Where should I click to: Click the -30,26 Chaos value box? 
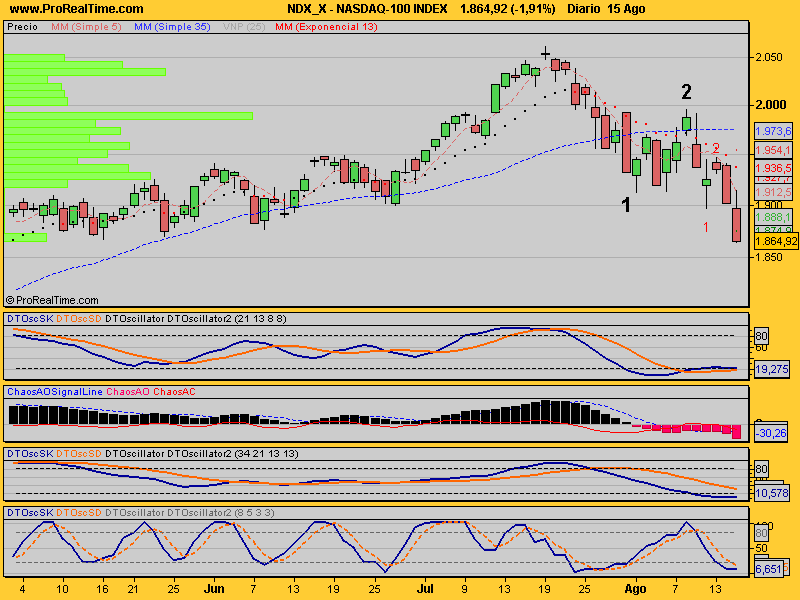pyautogui.click(x=771, y=433)
